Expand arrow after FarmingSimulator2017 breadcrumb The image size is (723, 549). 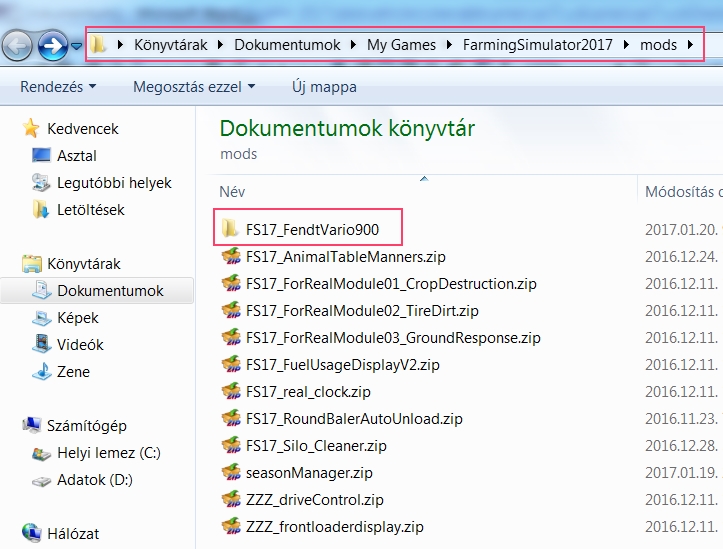(626, 45)
